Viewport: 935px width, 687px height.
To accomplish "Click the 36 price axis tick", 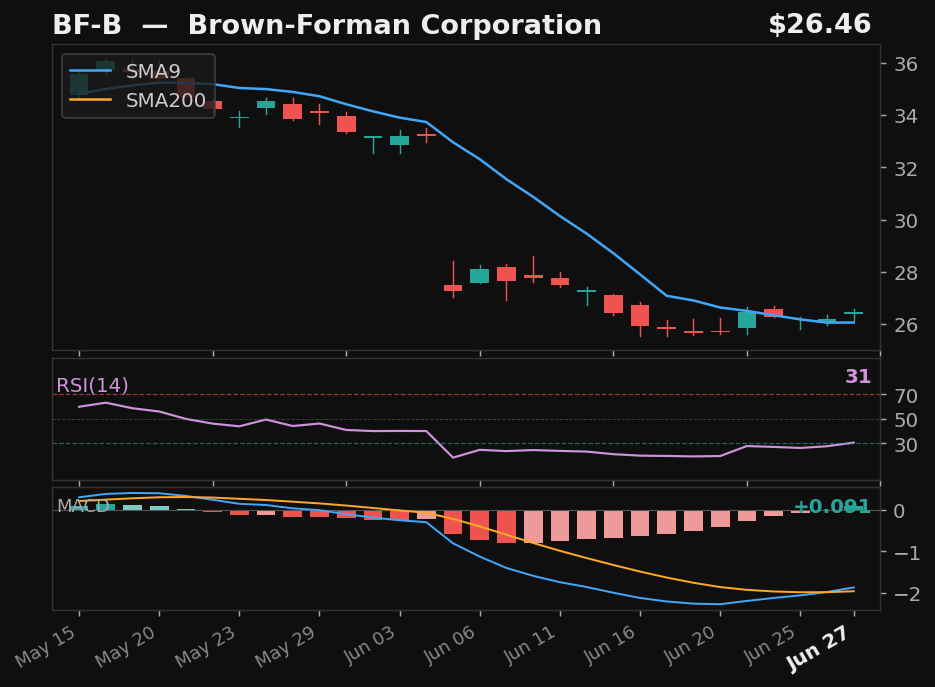I will pos(906,64).
